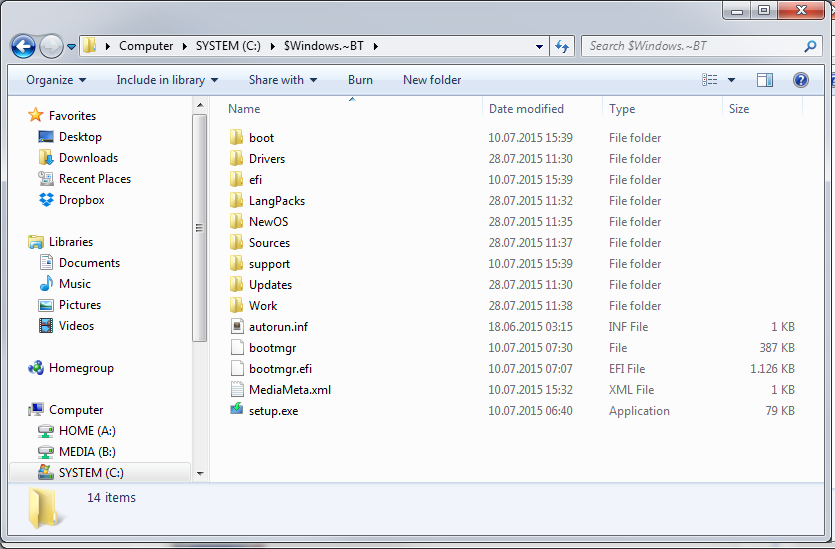This screenshot has height=549, width=835.
Task: Click the Refresh button beside address bar
Action: coord(562,46)
